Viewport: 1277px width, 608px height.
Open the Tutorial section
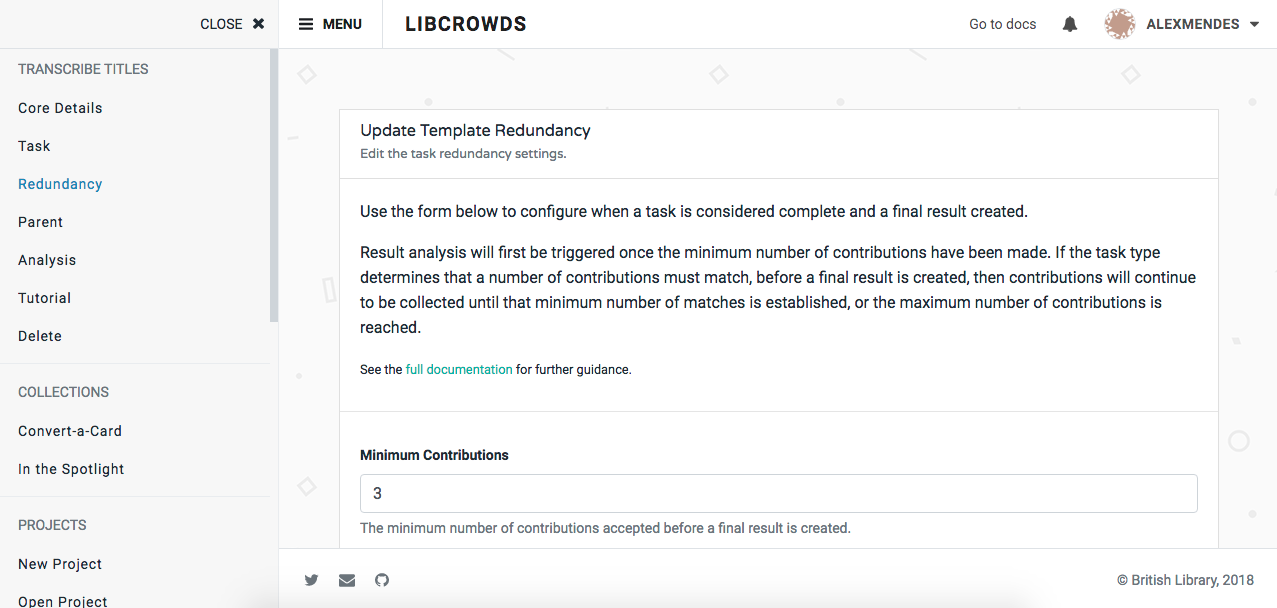(44, 297)
